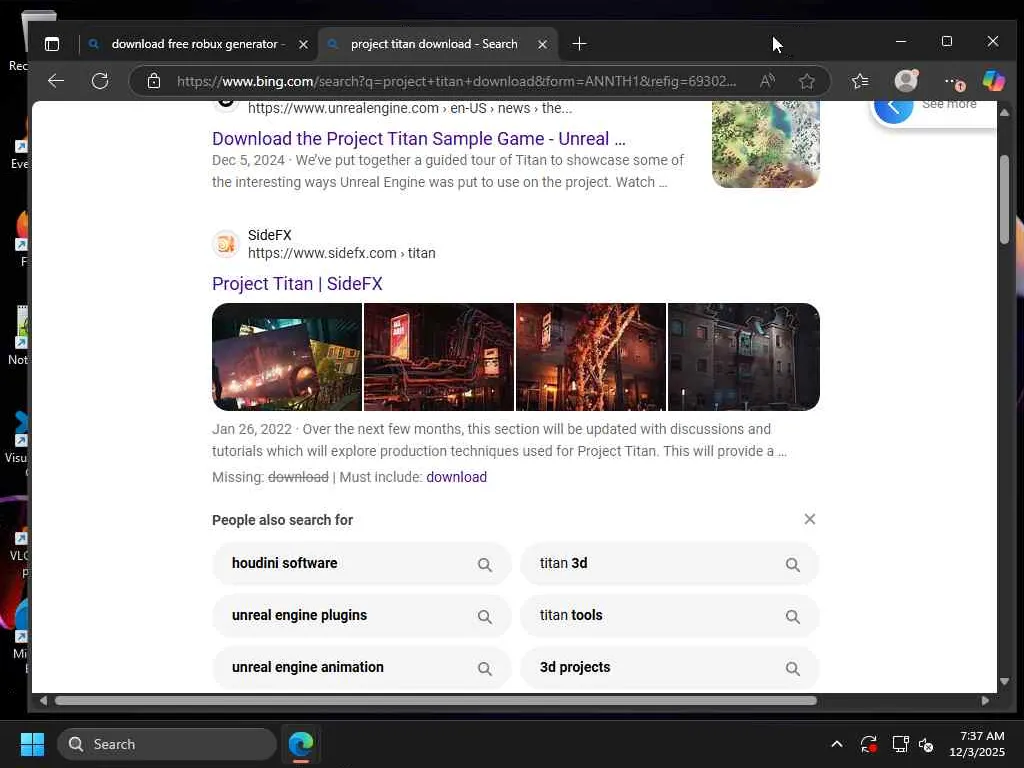Open Microsoft Edge from the taskbar

301,744
